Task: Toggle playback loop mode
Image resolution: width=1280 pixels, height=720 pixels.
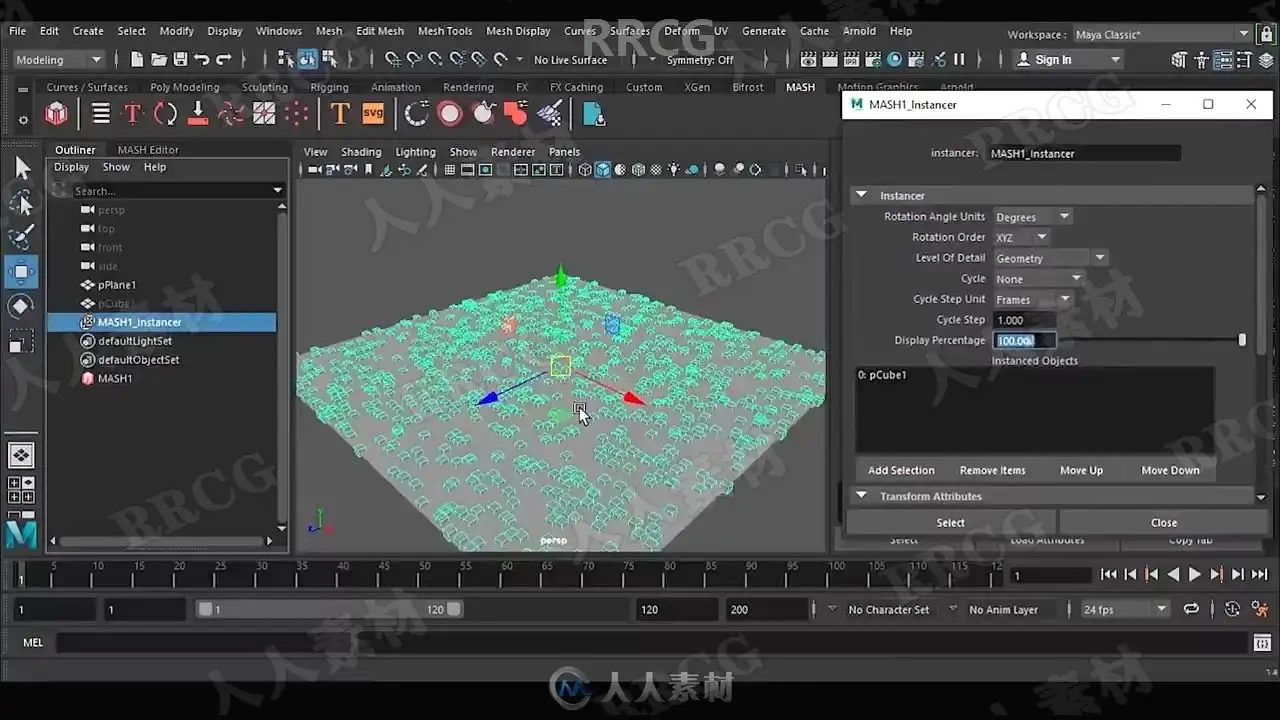Action: click(1191, 608)
